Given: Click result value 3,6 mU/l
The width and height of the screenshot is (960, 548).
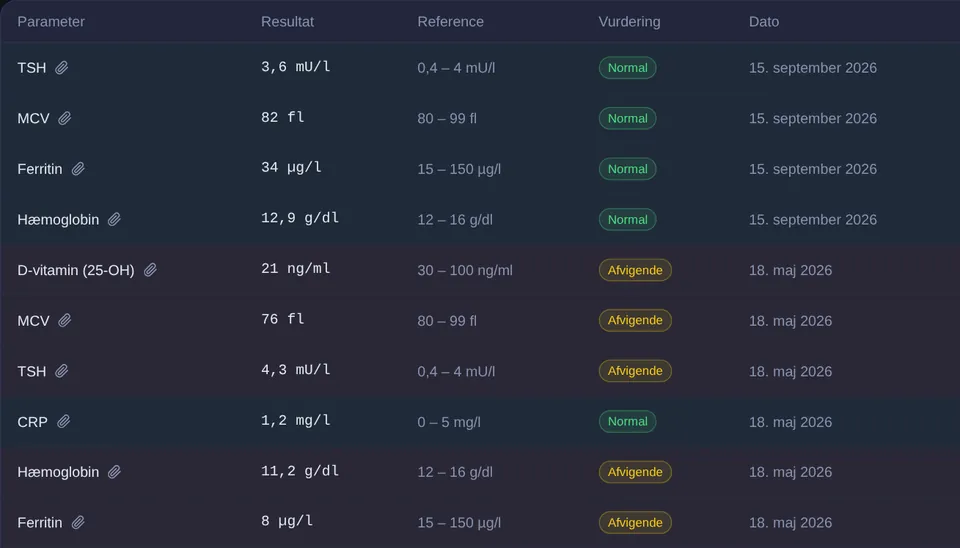Looking at the screenshot, I should (x=296, y=67).
